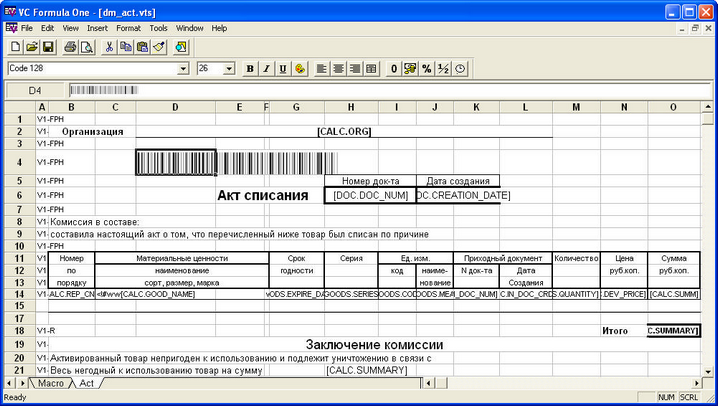Open the Insert menu

point(97,28)
